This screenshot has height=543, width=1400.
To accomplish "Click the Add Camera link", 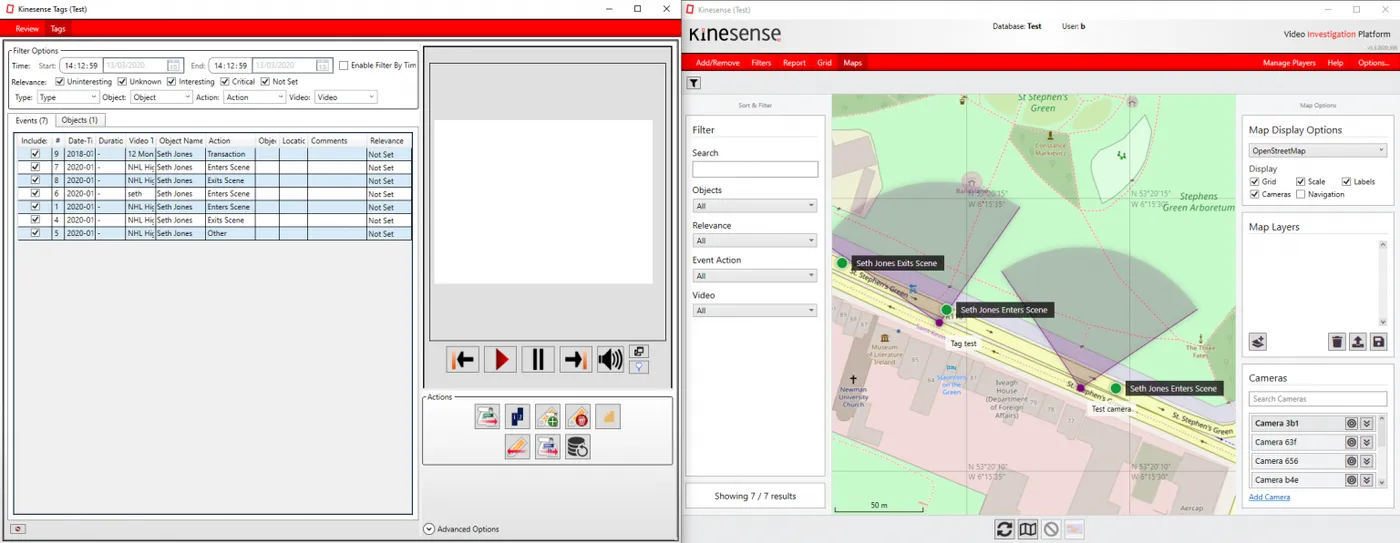I will click(x=1268, y=497).
